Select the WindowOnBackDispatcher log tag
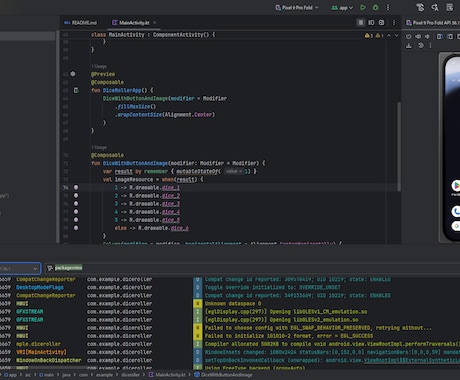Viewport: 460px width, 380px height. tap(49, 360)
